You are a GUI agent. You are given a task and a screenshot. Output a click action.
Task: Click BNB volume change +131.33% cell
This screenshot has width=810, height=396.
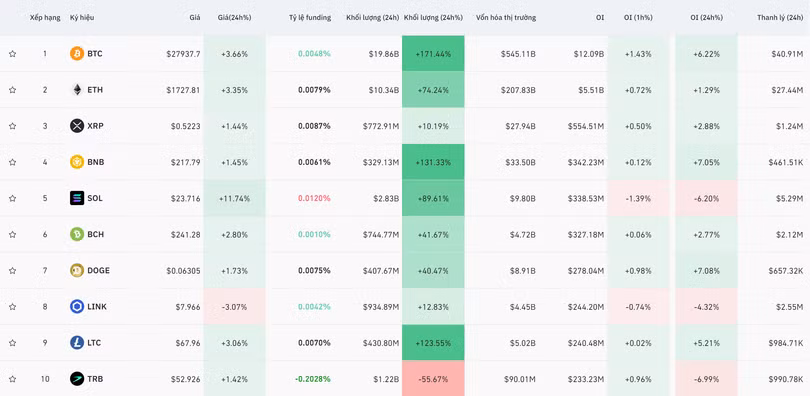click(x=433, y=162)
